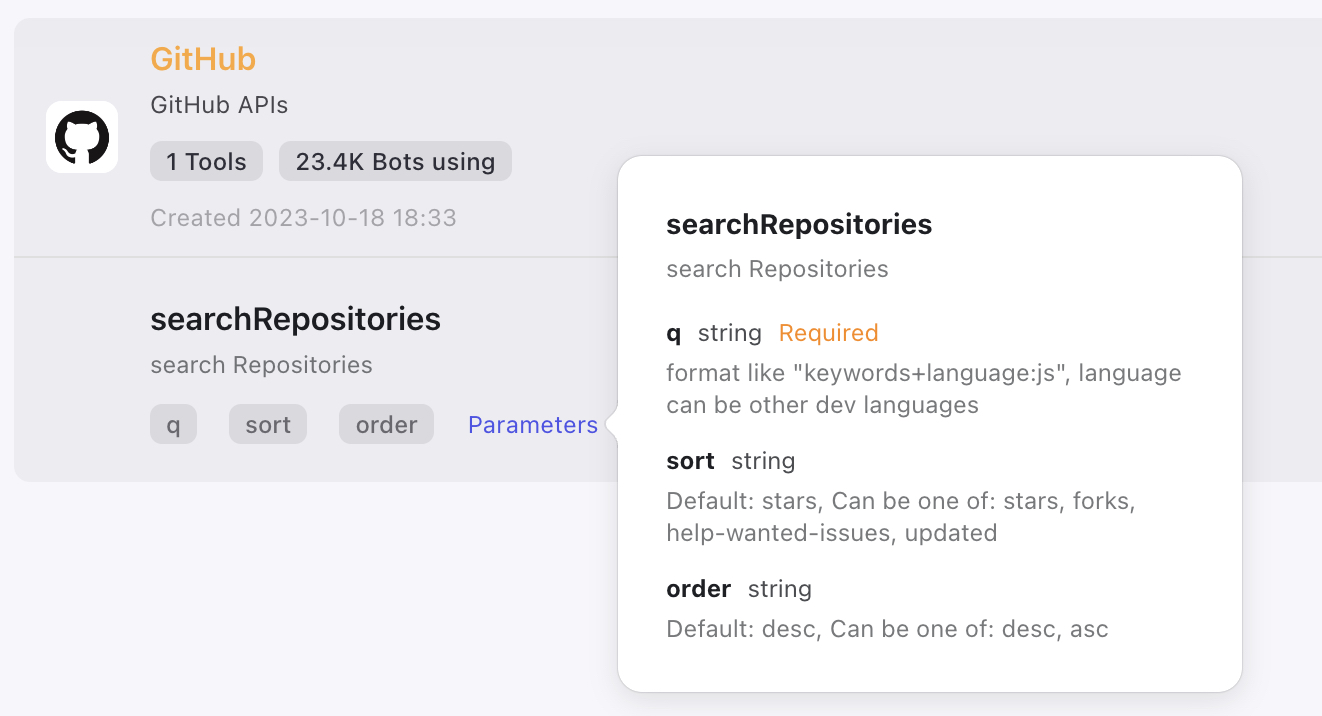Click the GitHub octocat logo icon
Image resolution: width=1322 pixels, height=716 pixels.
[x=81, y=138]
